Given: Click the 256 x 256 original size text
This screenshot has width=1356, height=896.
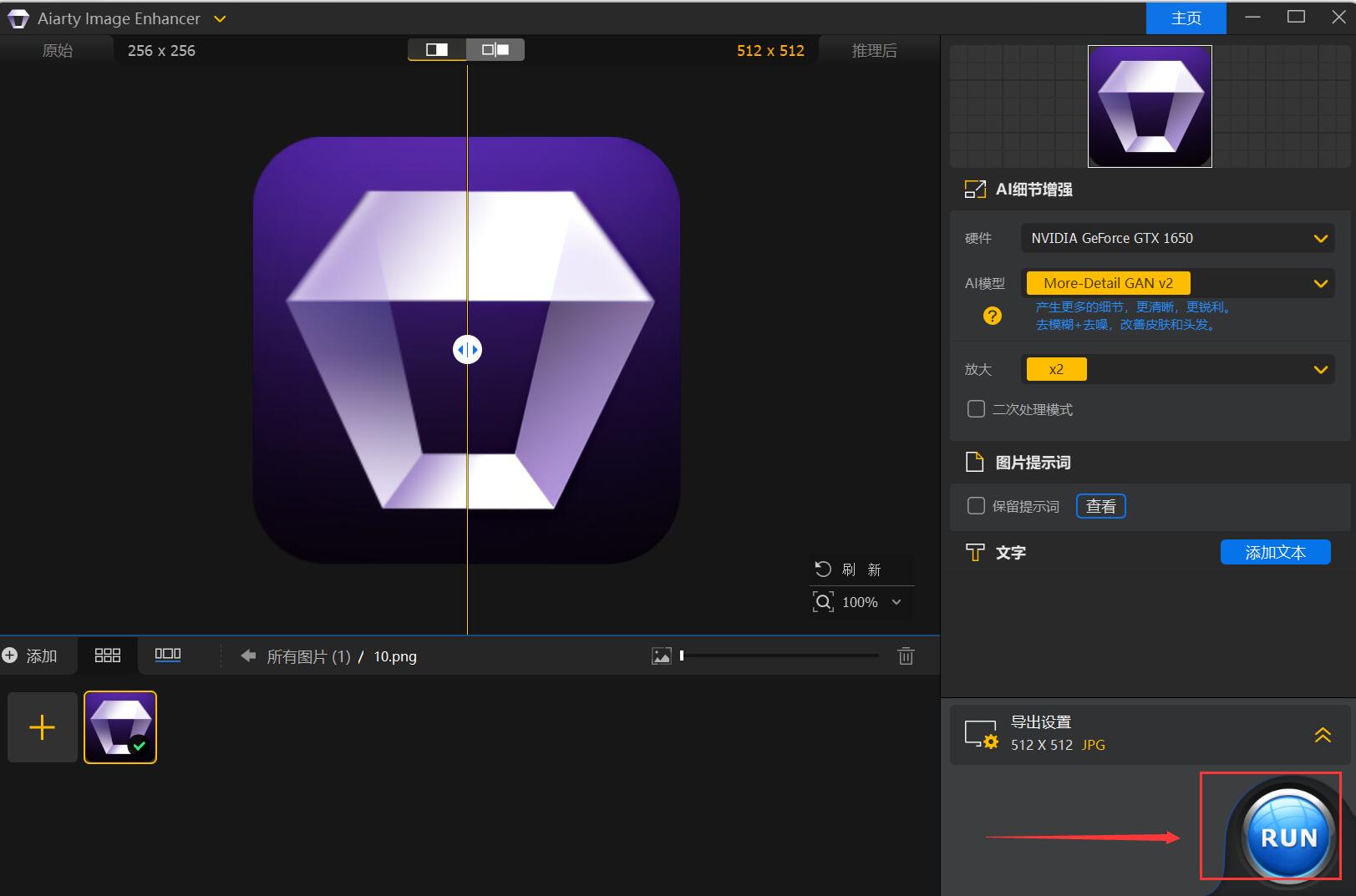Looking at the screenshot, I should (161, 50).
